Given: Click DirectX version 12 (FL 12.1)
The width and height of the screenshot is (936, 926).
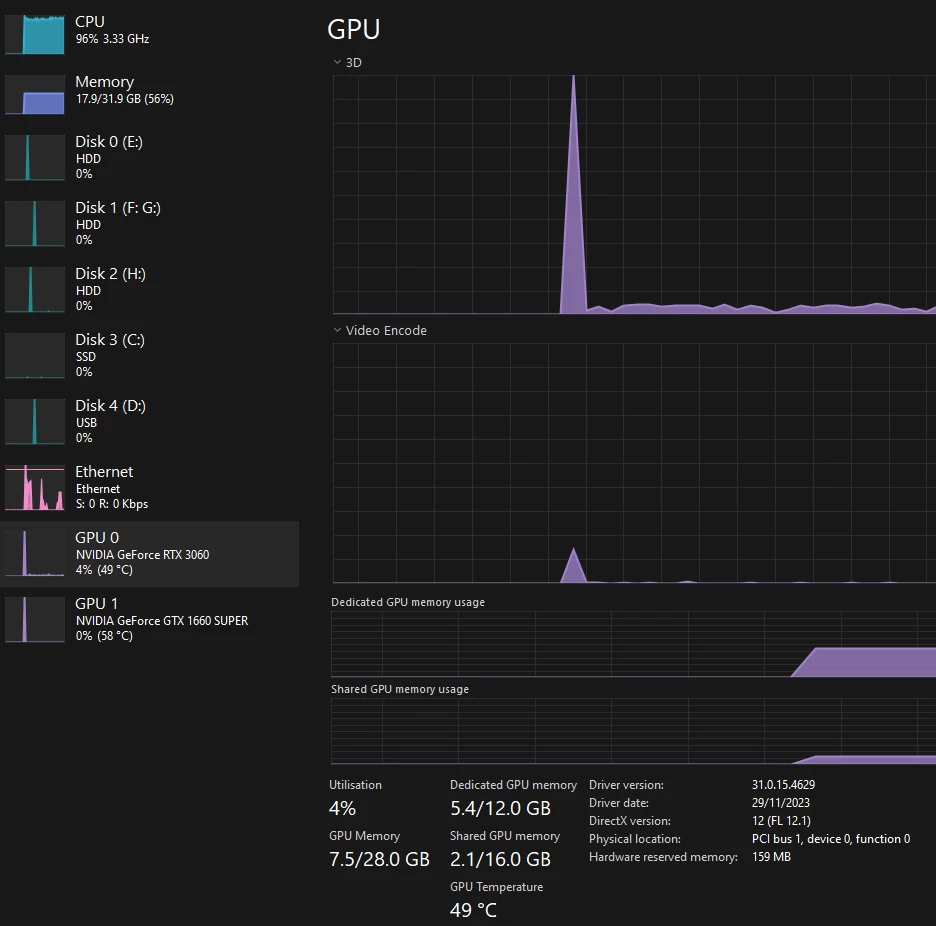Looking at the screenshot, I should (781, 820).
